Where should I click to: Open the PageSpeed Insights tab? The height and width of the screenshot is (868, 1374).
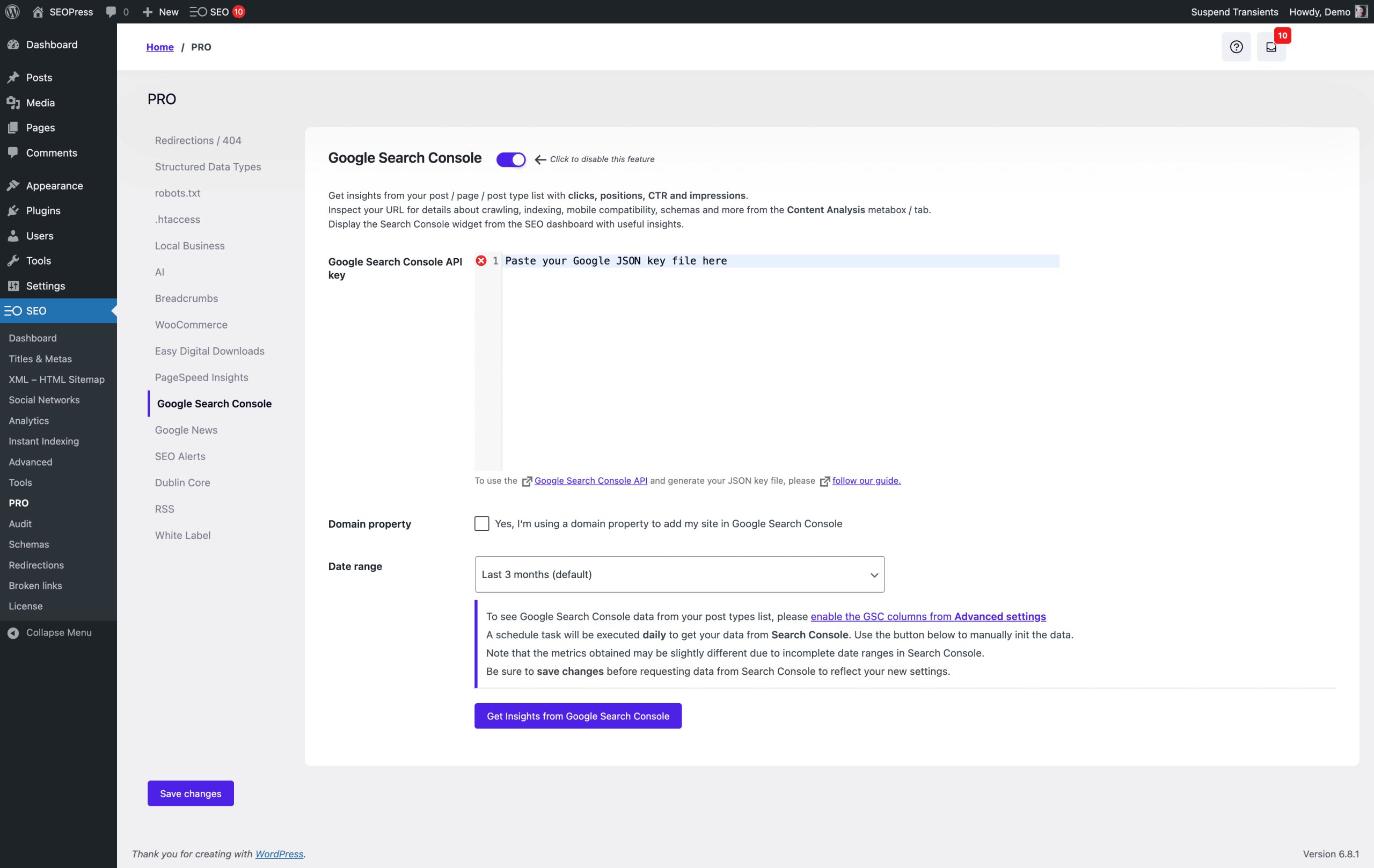point(201,377)
